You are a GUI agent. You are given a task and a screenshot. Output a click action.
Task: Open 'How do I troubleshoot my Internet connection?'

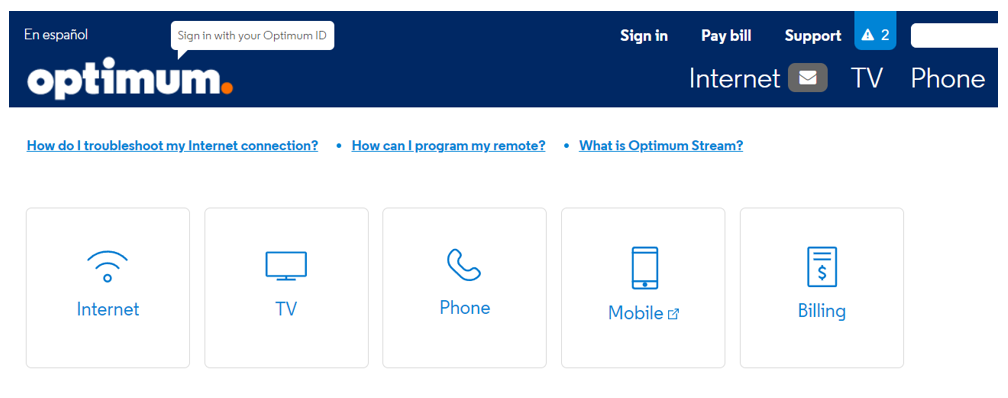(x=172, y=145)
